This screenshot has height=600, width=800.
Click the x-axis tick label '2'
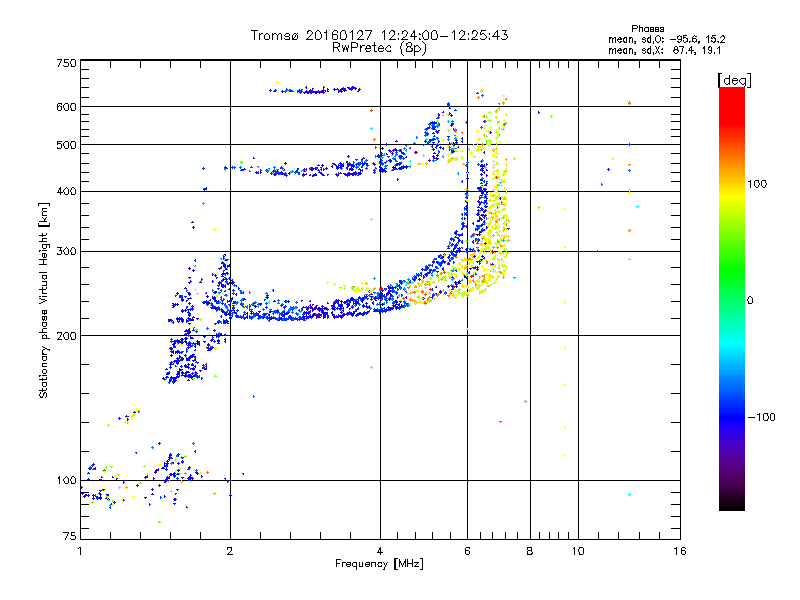coord(230,551)
